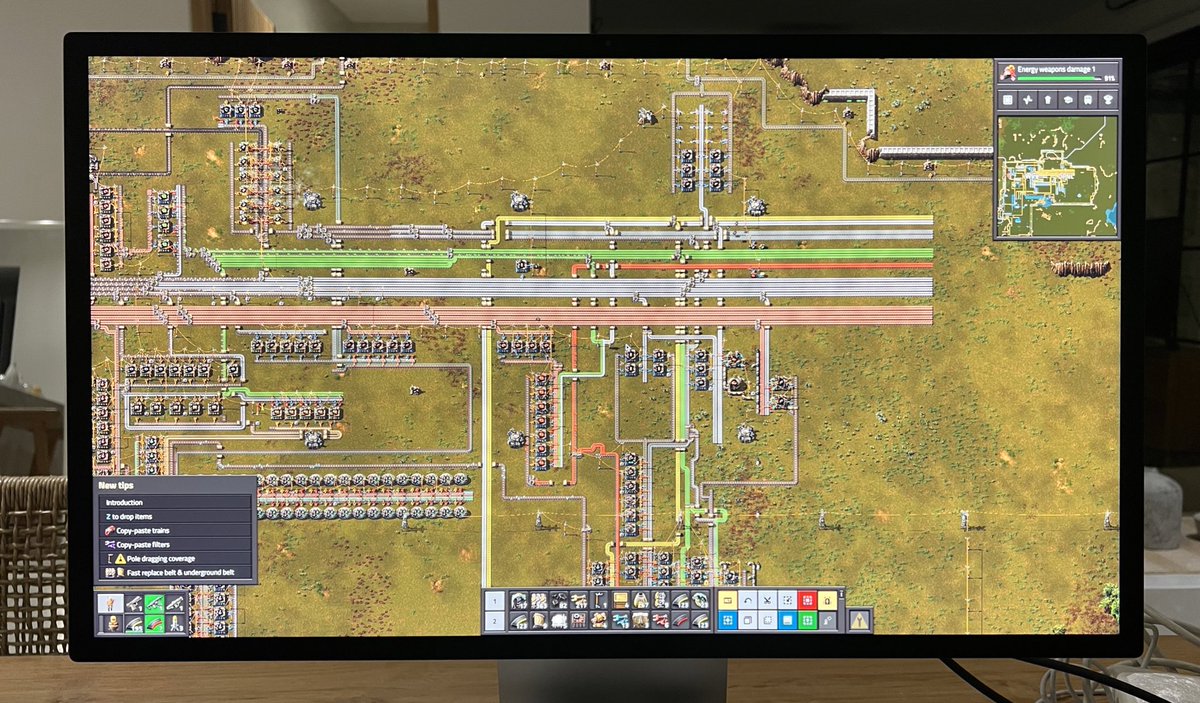The width and height of the screenshot is (1200, 703).
Task: Select the red deconstruction planner shortcut
Action: point(807,600)
